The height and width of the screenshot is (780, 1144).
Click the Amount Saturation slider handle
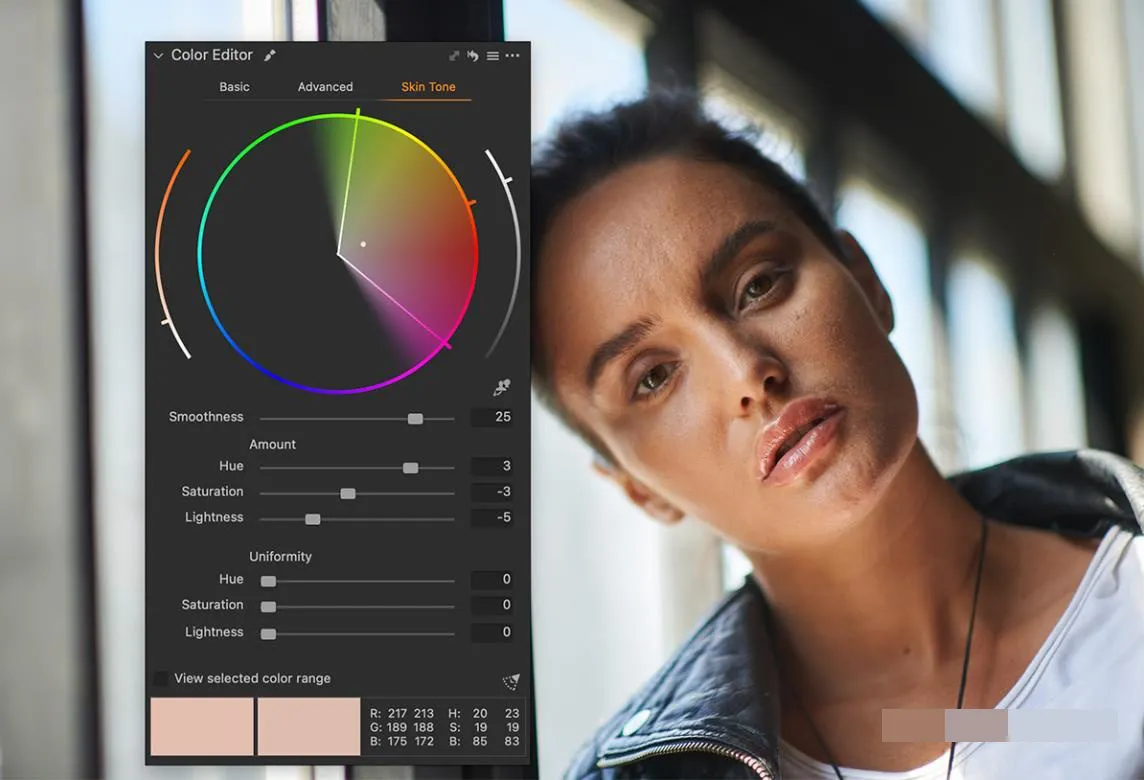point(348,493)
